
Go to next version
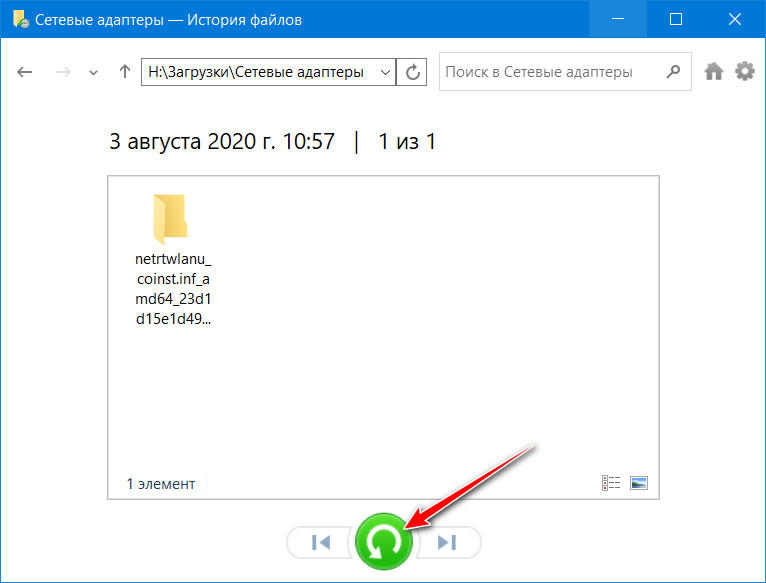(447, 542)
